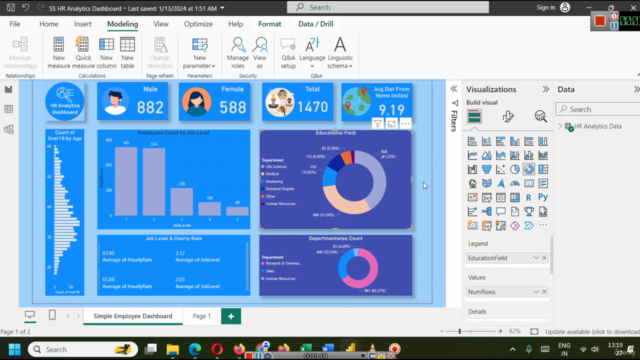
Task: Switch to the Data / Drill tab
Action: pyautogui.click(x=316, y=24)
